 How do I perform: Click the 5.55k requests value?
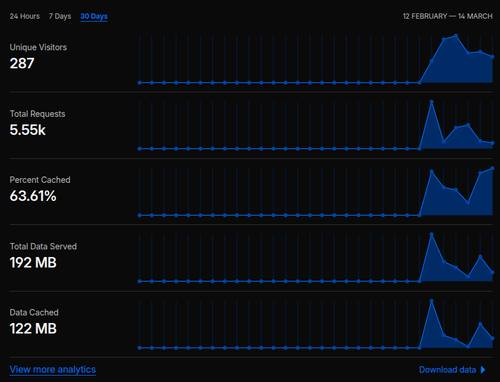tap(28, 130)
